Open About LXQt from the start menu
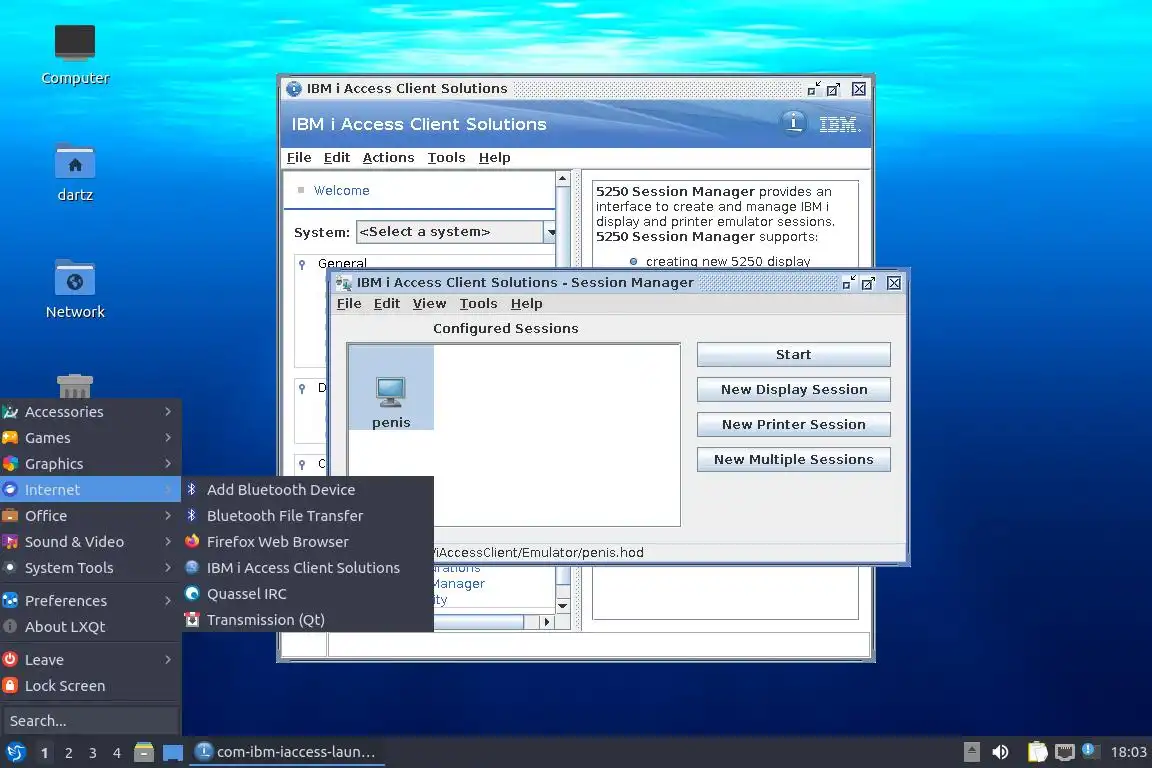This screenshot has height=768, width=1152. 90,627
